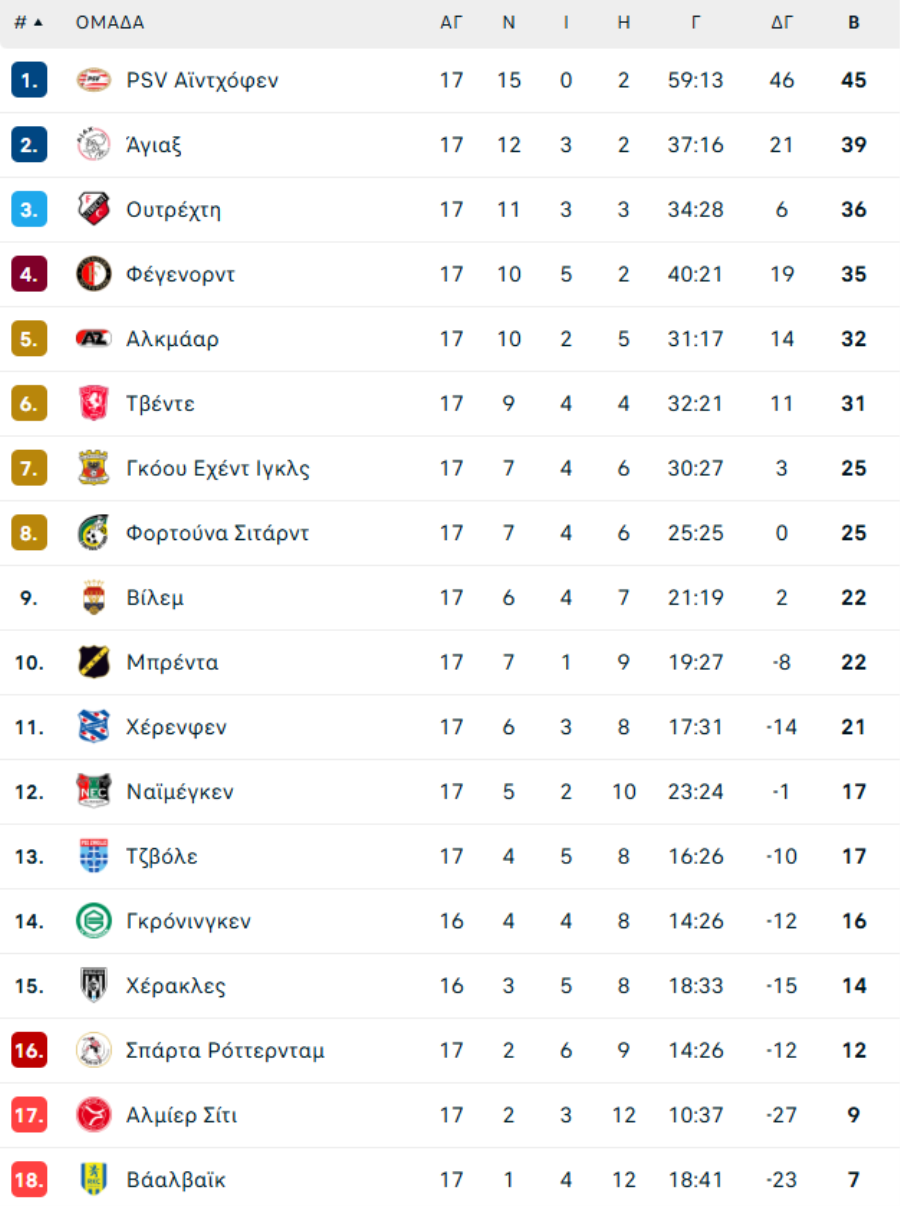
Task: Open the Σπάρτα Ρότερνταμ team link
Action: pos(226,1051)
